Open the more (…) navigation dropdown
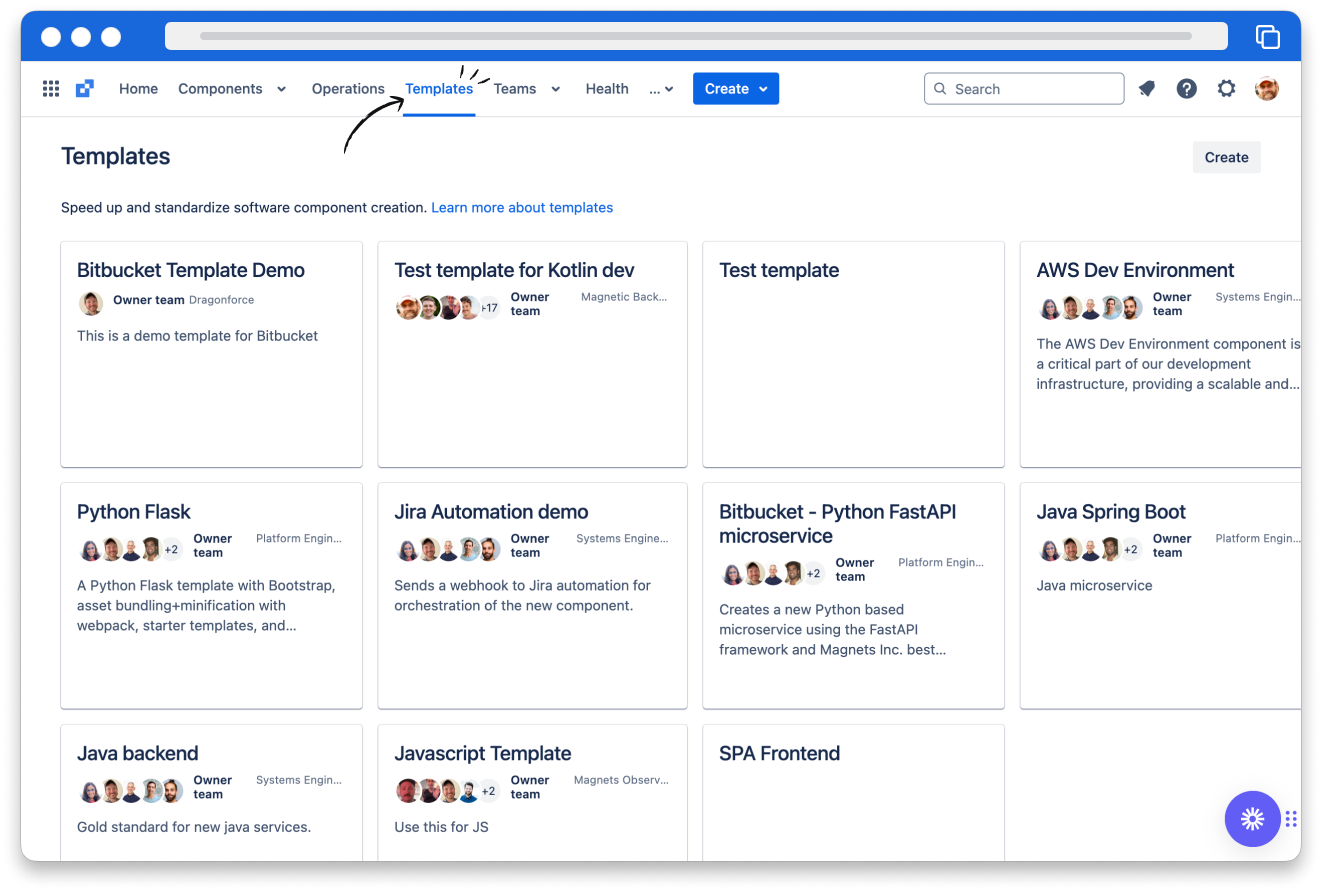1322x892 pixels. click(x=661, y=89)
